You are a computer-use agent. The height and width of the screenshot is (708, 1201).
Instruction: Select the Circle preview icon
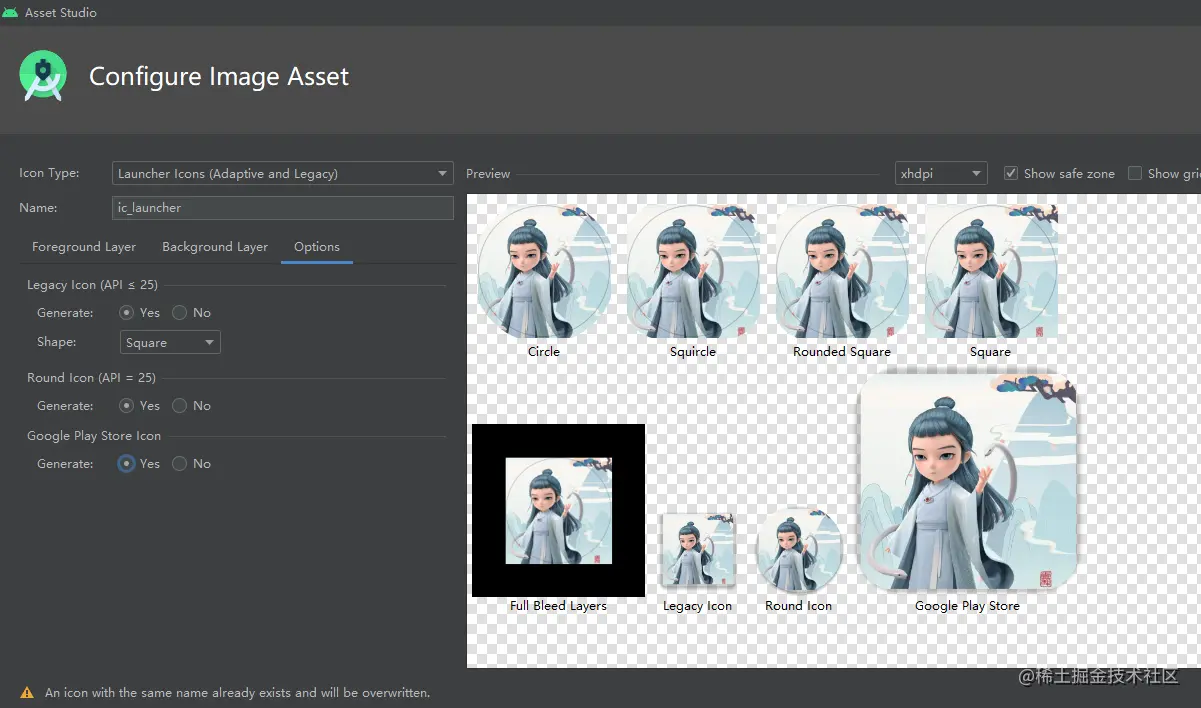tap(544, 272)
